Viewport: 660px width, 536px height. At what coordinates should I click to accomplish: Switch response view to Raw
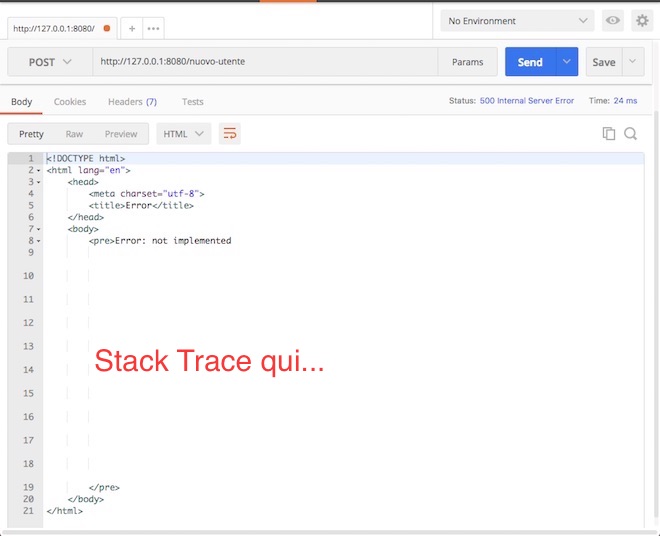point(74,134)
